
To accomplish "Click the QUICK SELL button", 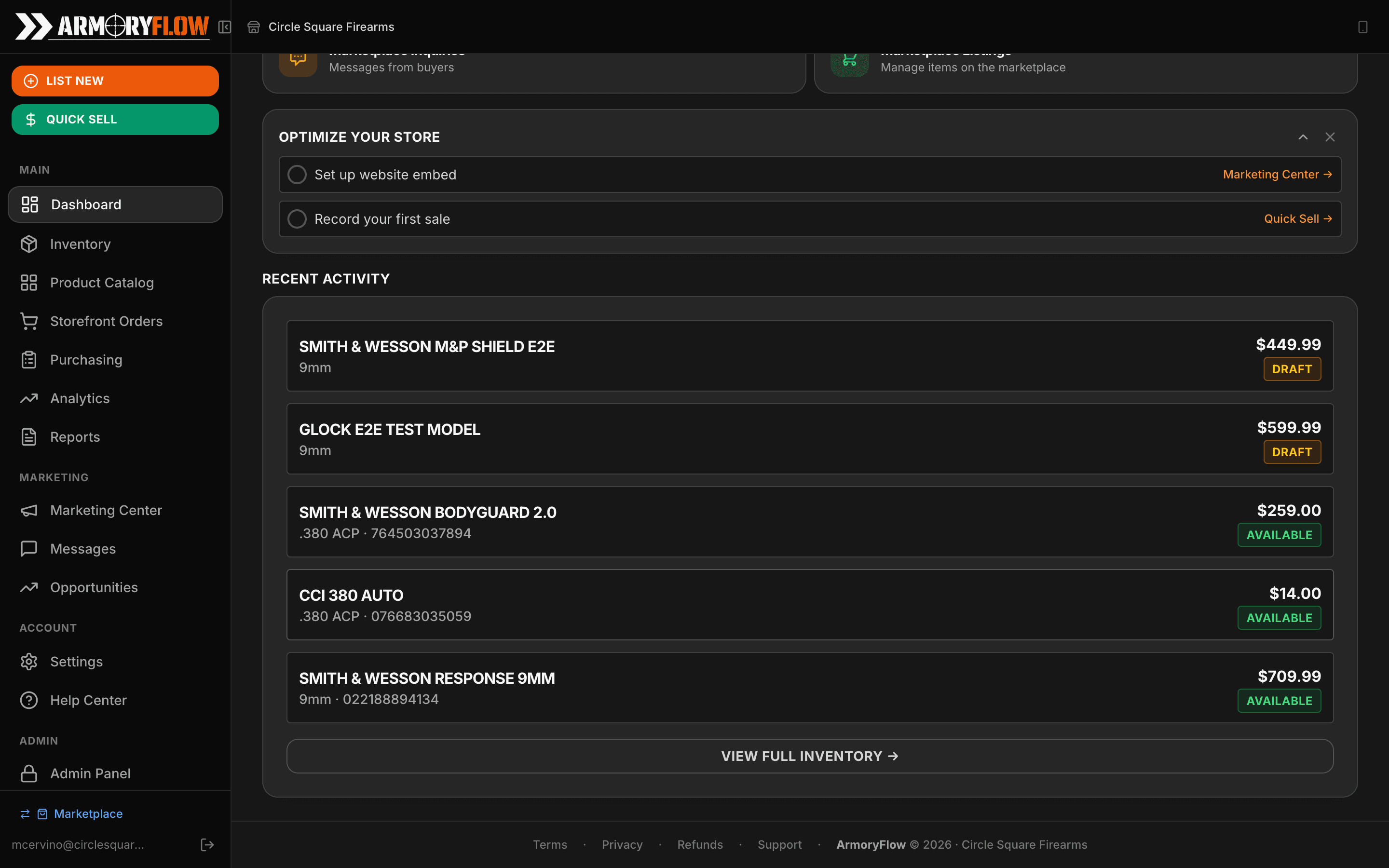I will point(115,120).
